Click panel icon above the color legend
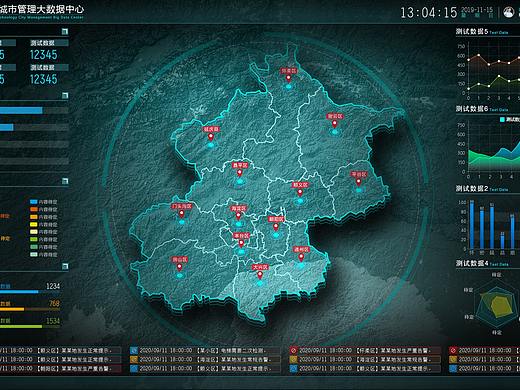The width and height of the screenshot is (520, 390). pyautogui.click(x=65, y=181)
